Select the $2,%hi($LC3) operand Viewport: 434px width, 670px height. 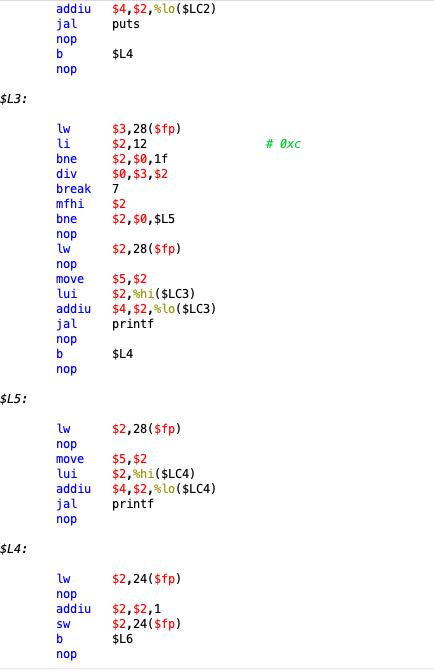154,294
